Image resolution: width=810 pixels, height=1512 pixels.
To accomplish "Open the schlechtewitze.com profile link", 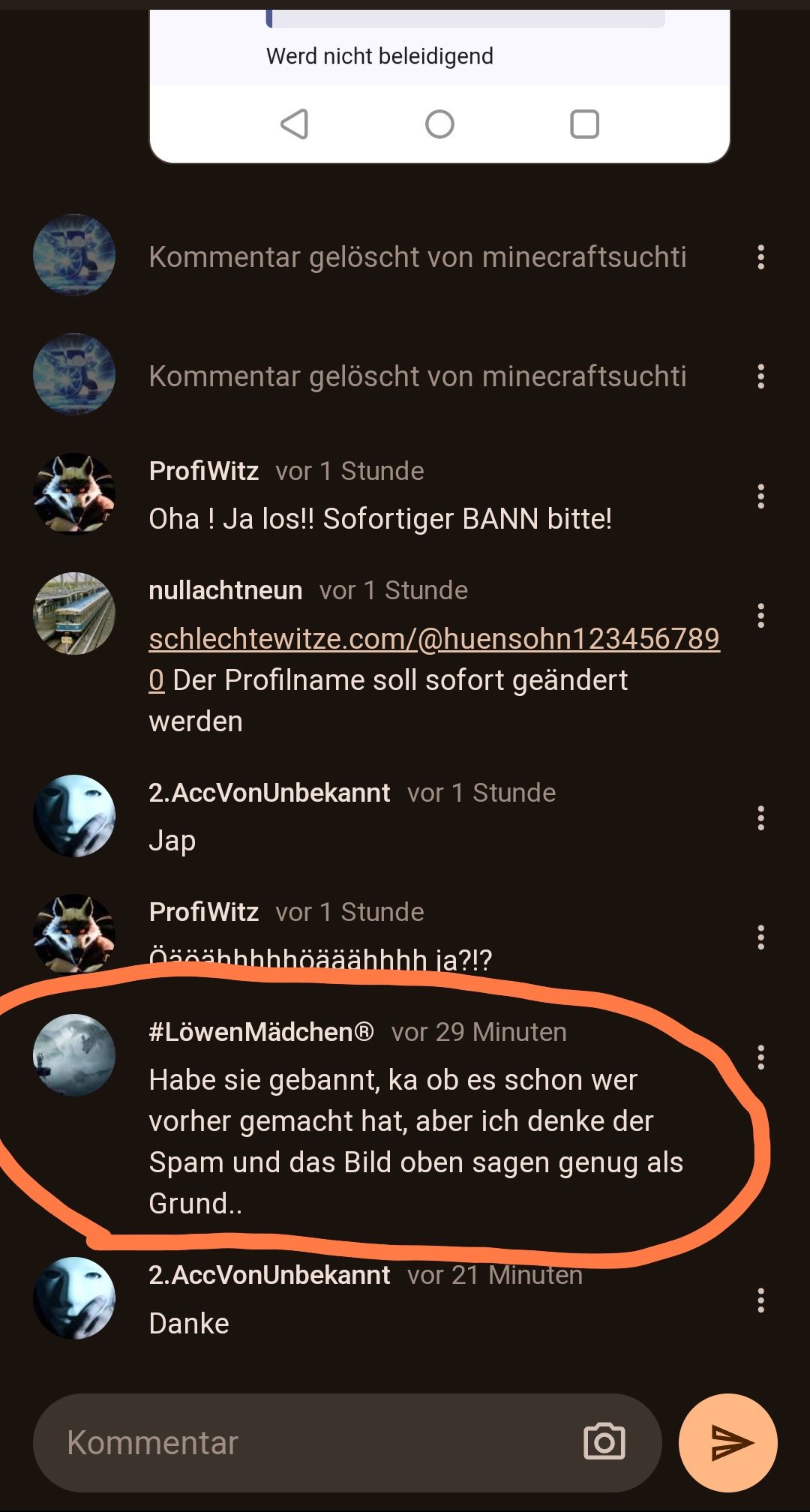I will pos(434,658).
